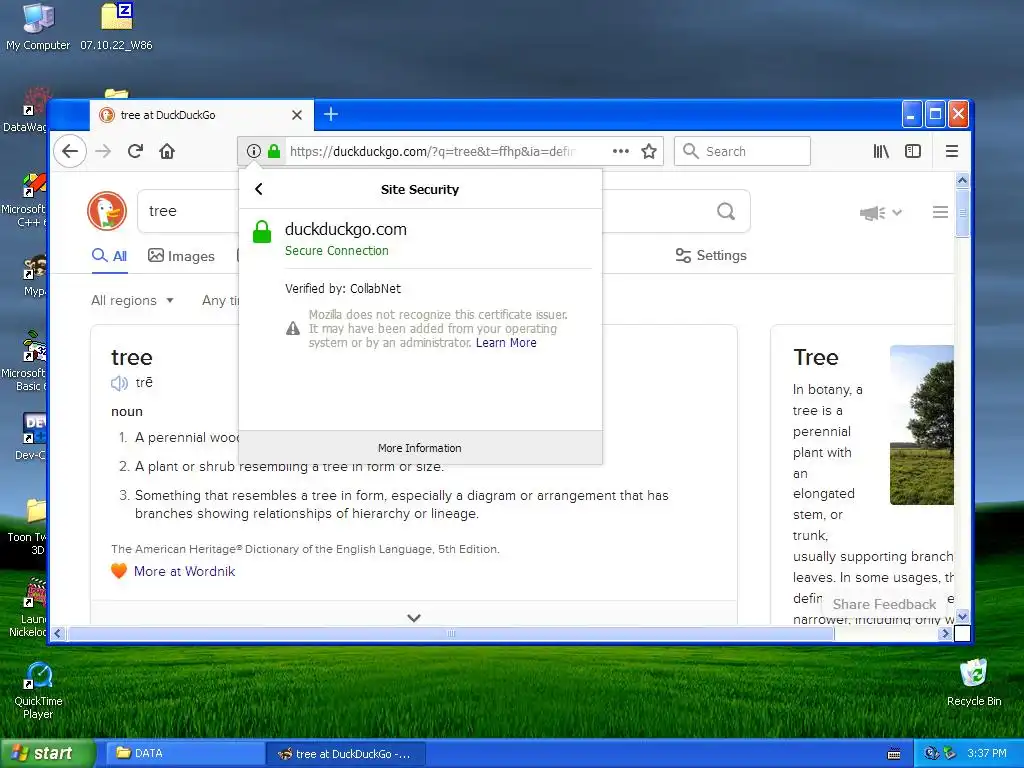Select the 'tree at DuckDuckGo' browser tab
The width and height of the screenshot is (1024, 768).
click(201, 115)
